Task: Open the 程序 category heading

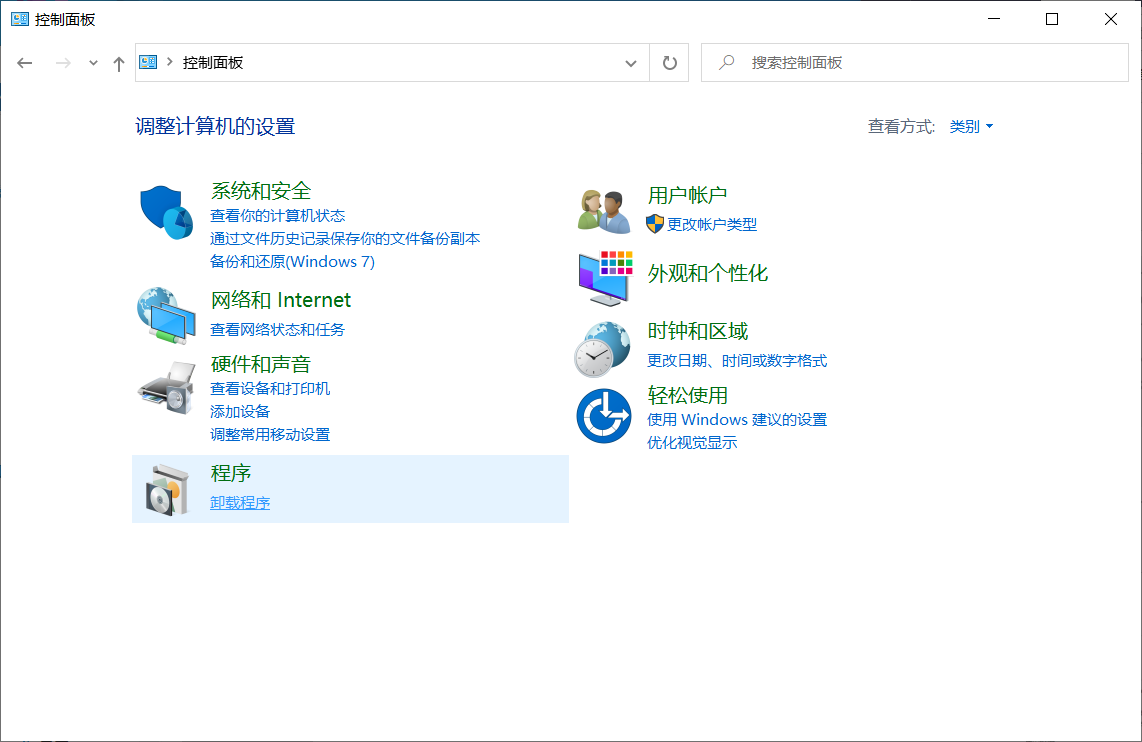Action: coord(231,473)
